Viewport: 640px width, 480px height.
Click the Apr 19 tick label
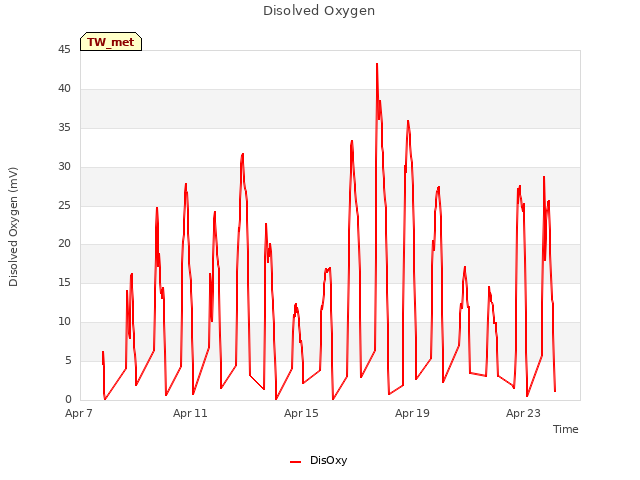[412, 413]
